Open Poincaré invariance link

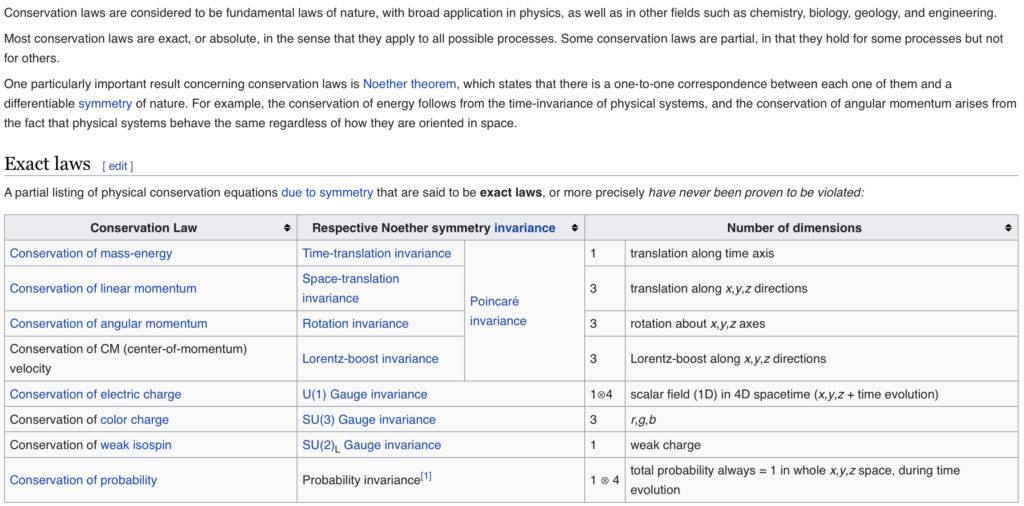pyautogui.click(x=498, y=311)
